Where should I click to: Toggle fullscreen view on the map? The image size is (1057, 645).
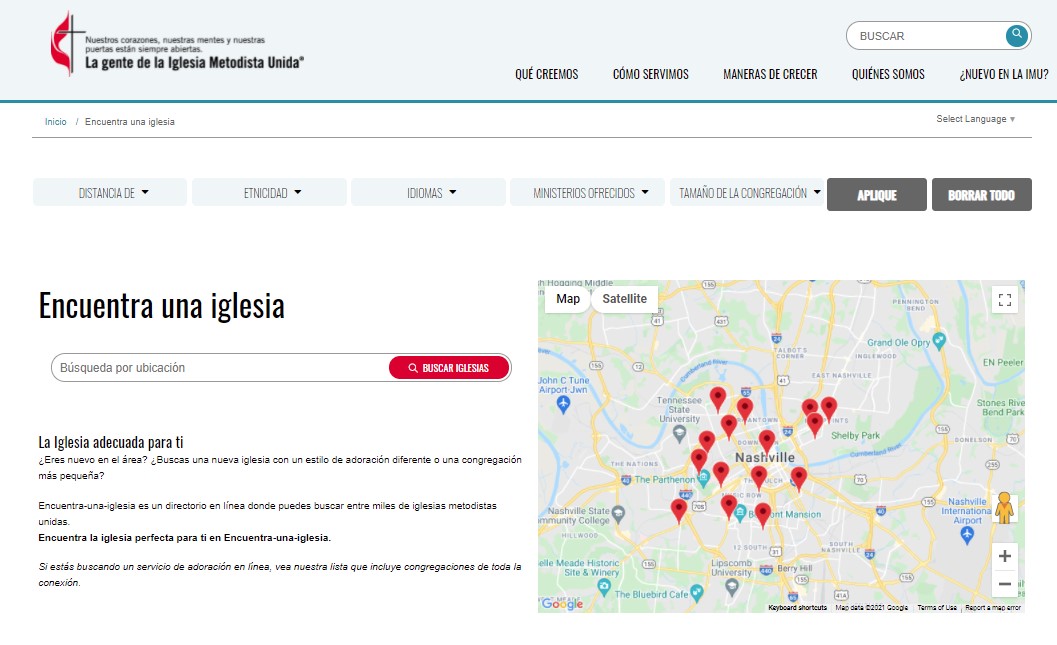(x=1004, y=299)
